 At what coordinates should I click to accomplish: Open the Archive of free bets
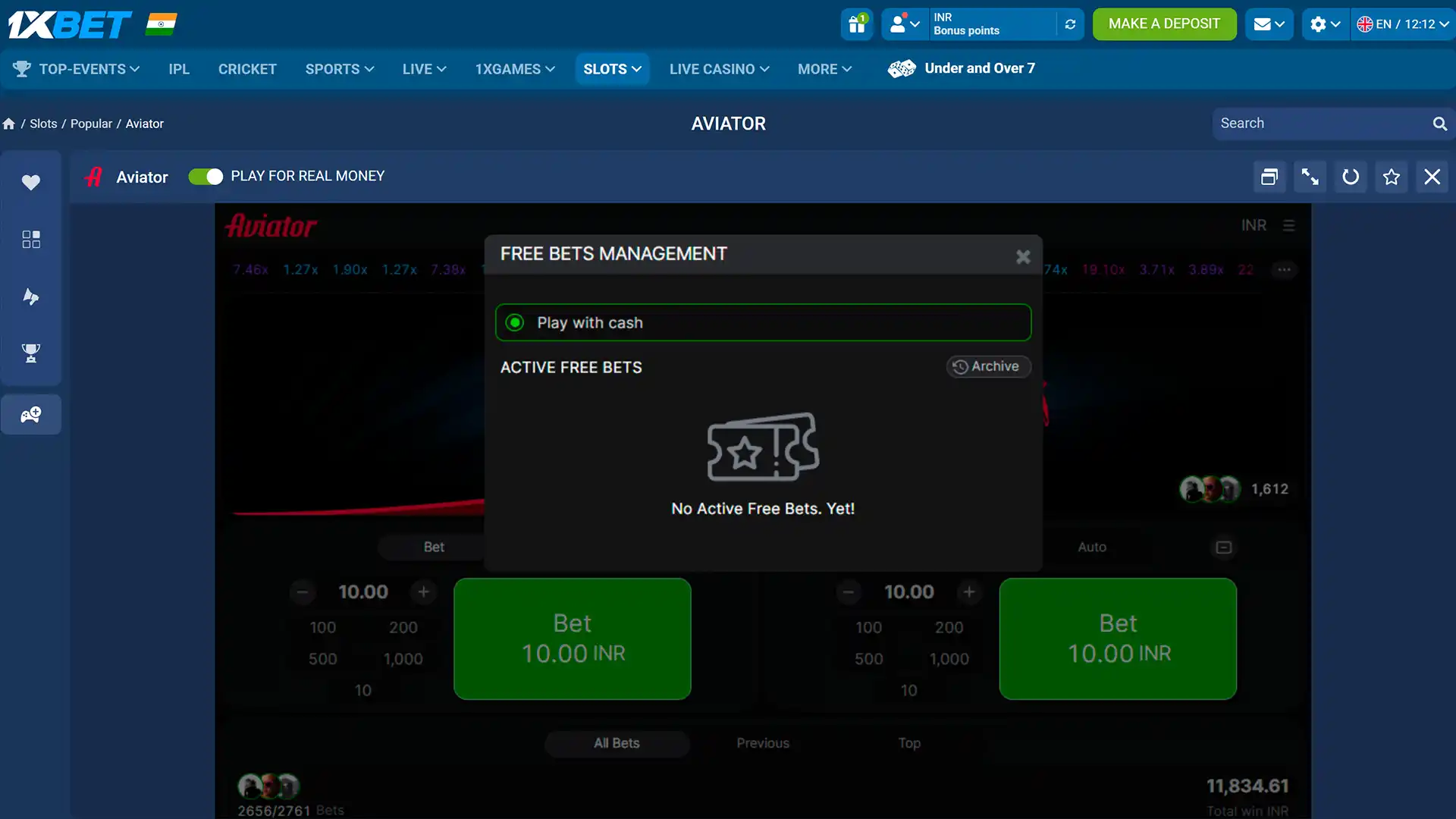point(987,366)
